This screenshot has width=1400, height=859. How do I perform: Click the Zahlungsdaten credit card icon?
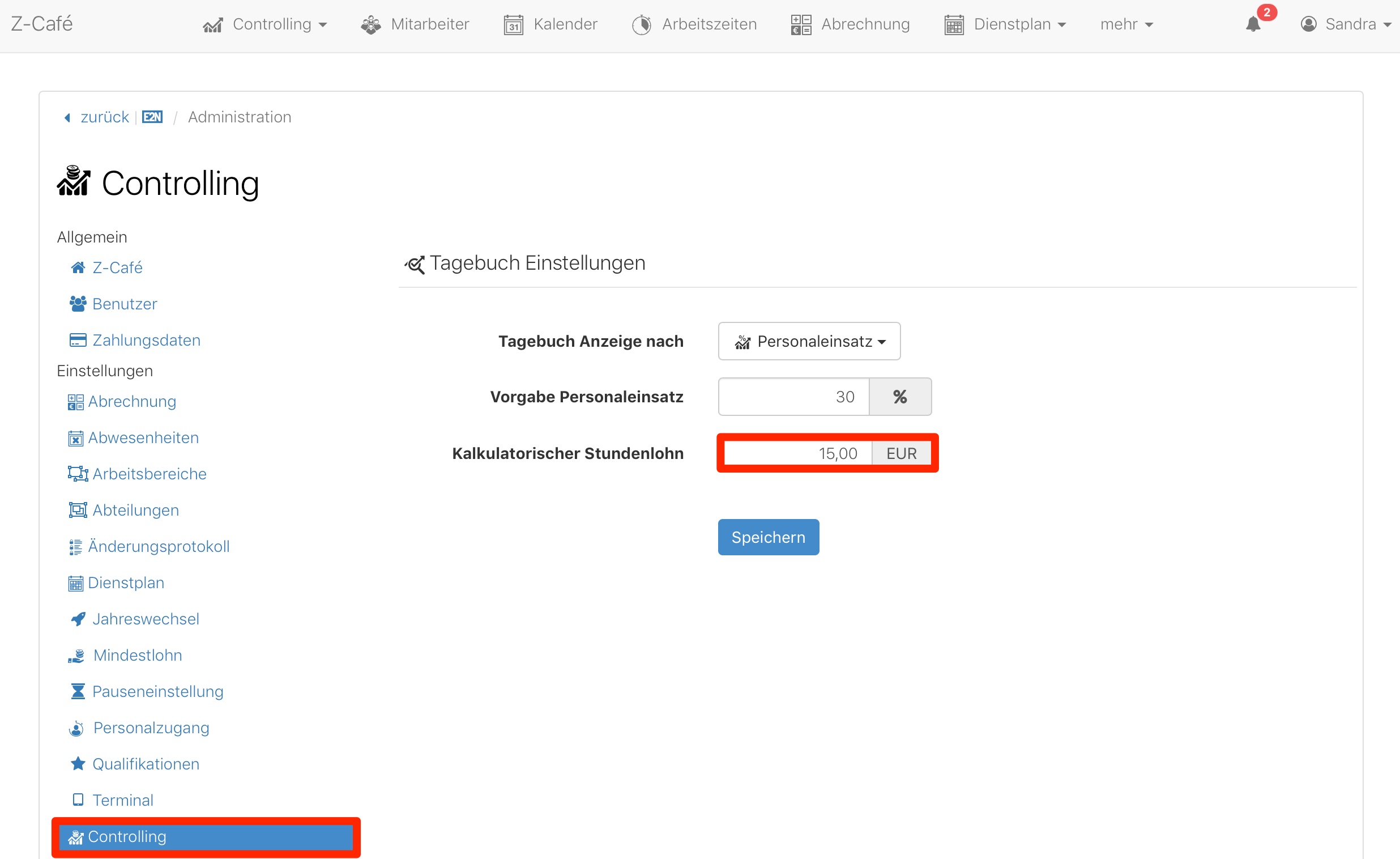tap(78, 340)
